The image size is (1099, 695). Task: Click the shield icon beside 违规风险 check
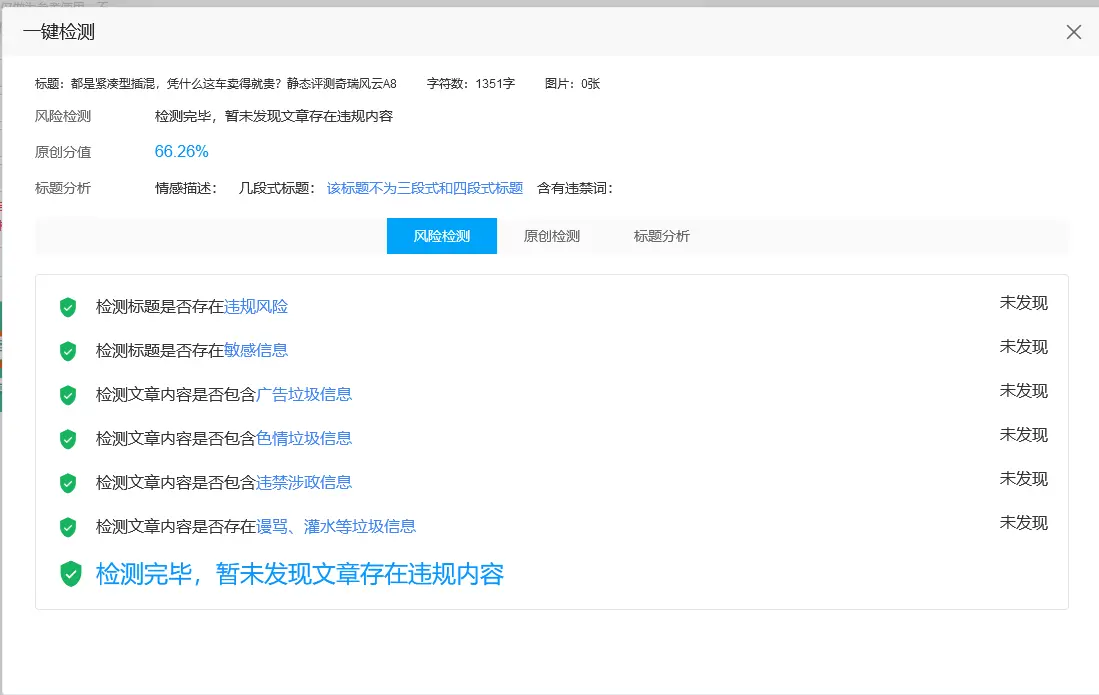[x=68, y=307]
